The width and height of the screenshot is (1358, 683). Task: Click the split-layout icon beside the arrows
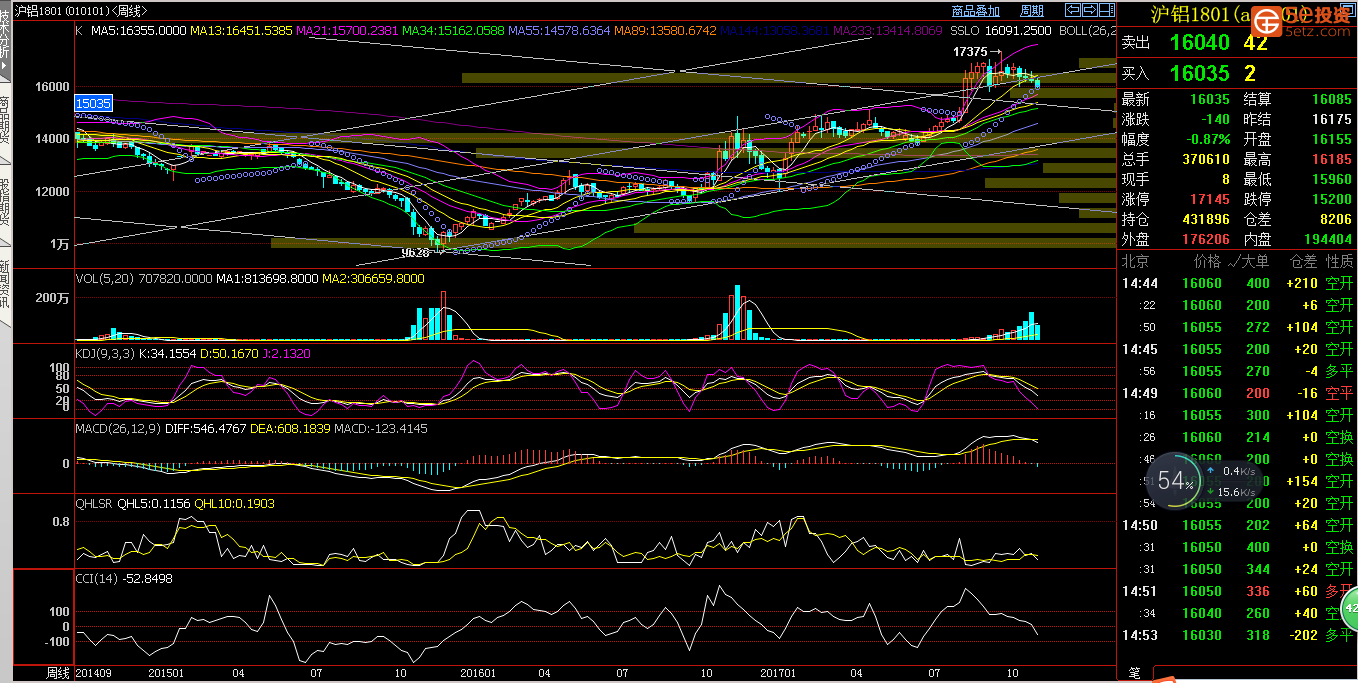tap(1105, 10)
